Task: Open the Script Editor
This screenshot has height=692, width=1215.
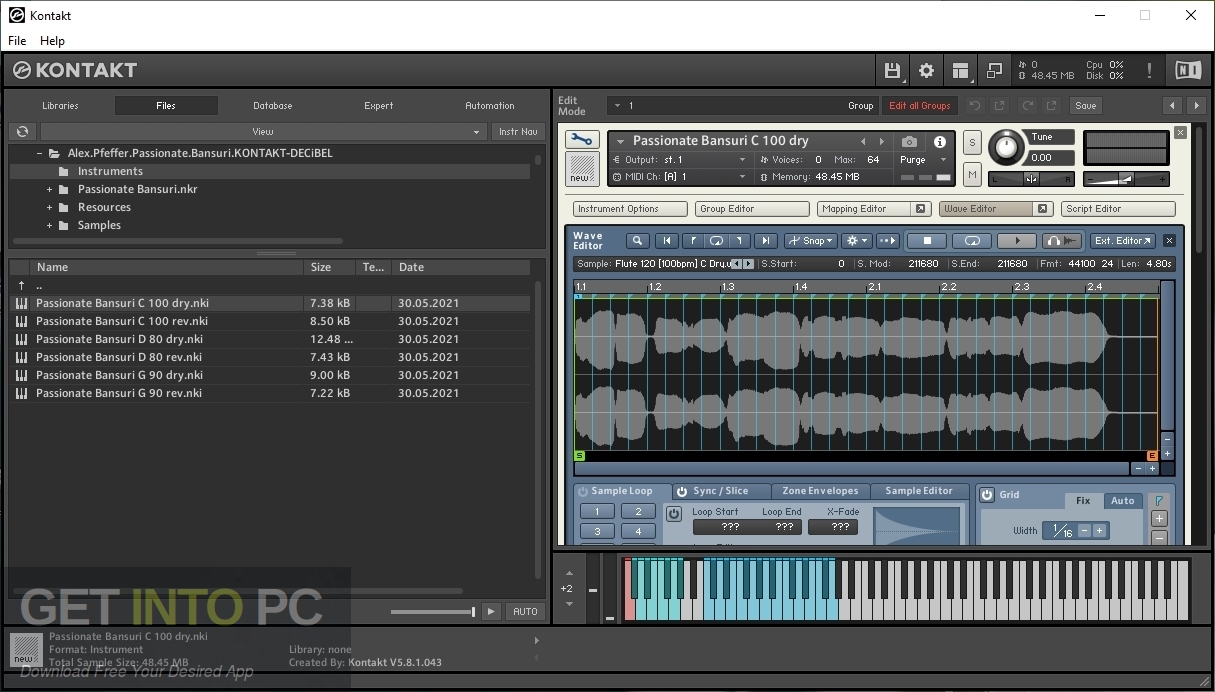Action: click(1118, 209)
